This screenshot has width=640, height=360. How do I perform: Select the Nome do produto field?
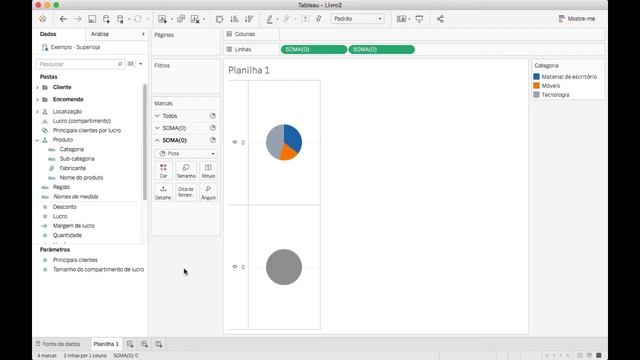tap(81, 178)
